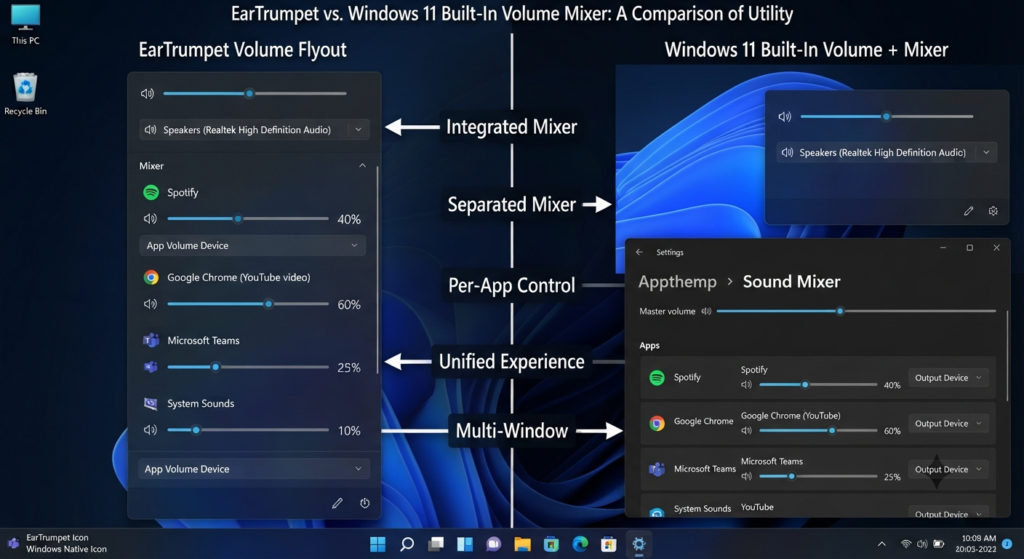Set Spotify 40% slider in EarTrumpet
Image resolution: width=1024 pixels, height=559 pixels.
pyautogui.click(x=248, y=219)
